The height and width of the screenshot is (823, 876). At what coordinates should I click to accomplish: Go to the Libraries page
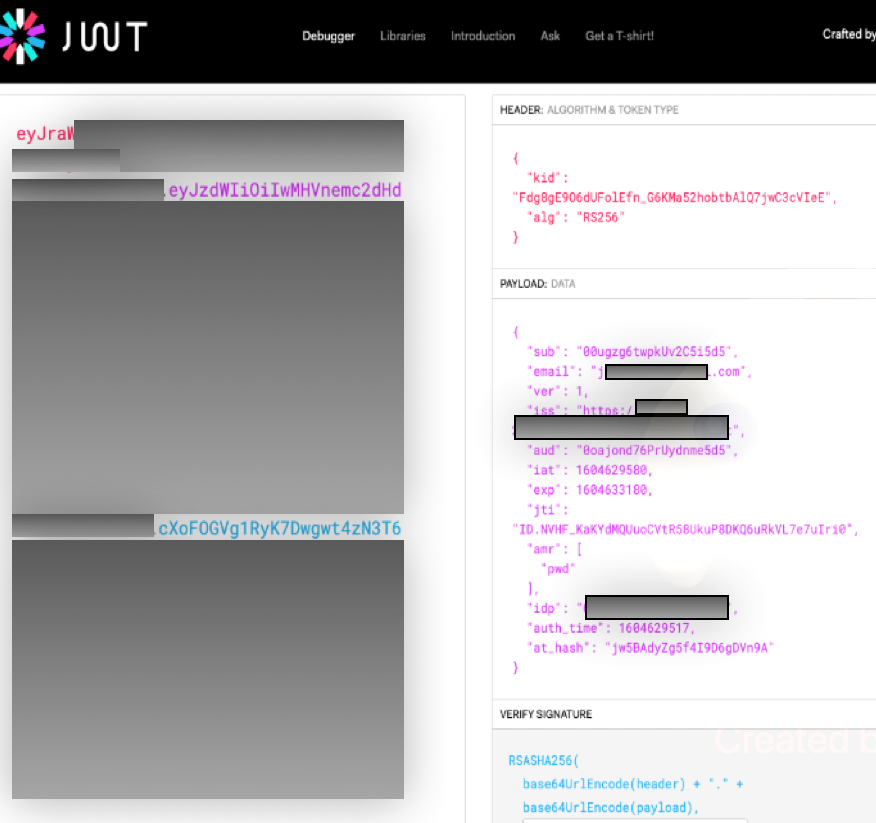tap(402, 36)
